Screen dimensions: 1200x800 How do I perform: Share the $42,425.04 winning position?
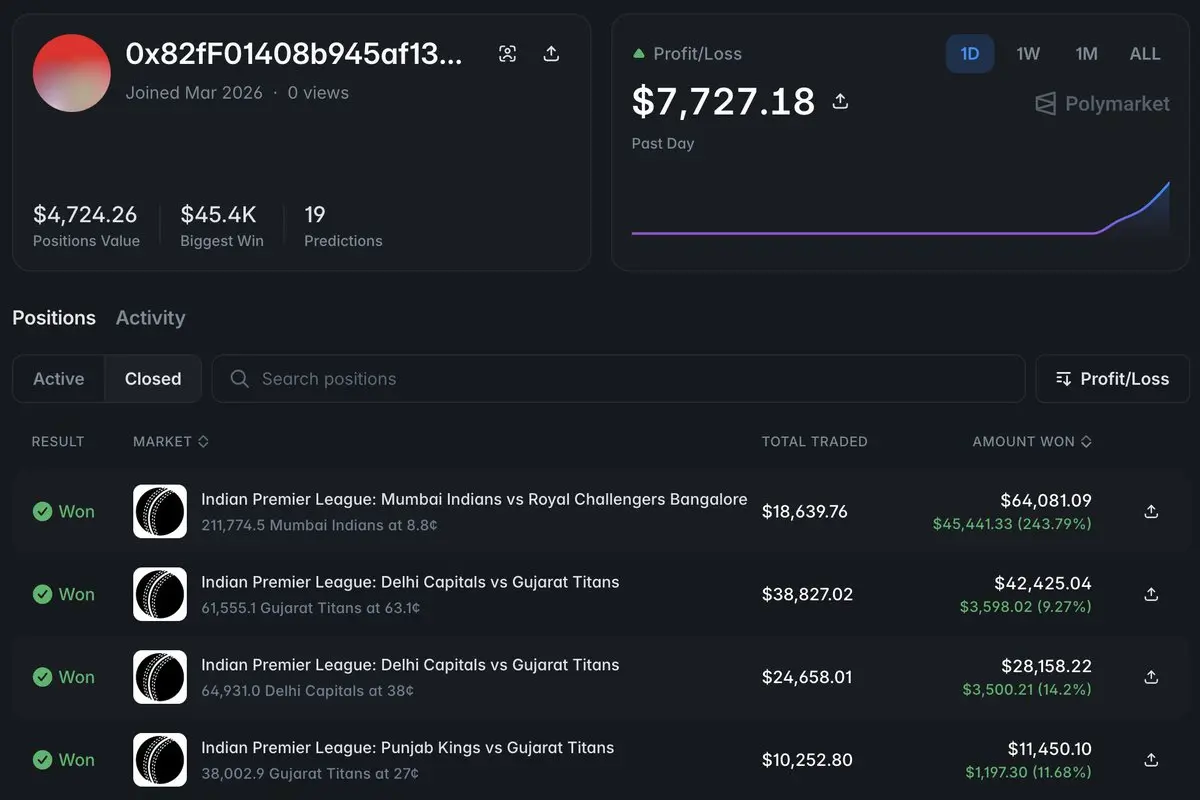click(x=1151, y=594)
